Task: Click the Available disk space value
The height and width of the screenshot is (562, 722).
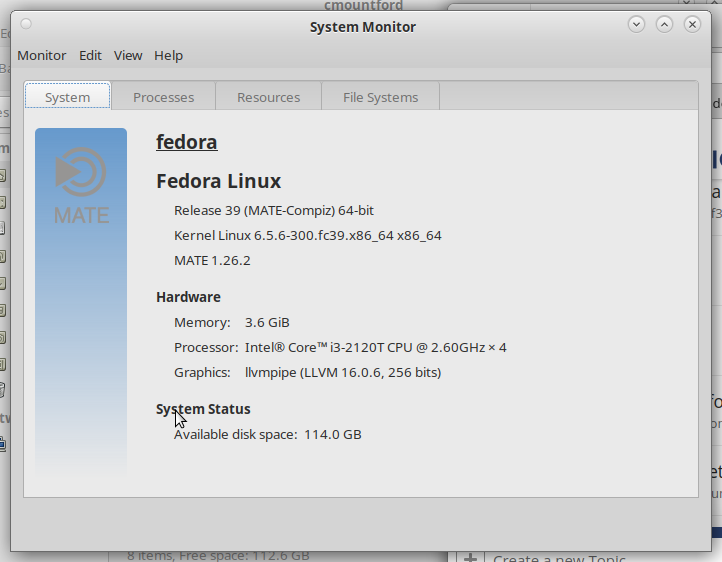Action: click(332, 435)
